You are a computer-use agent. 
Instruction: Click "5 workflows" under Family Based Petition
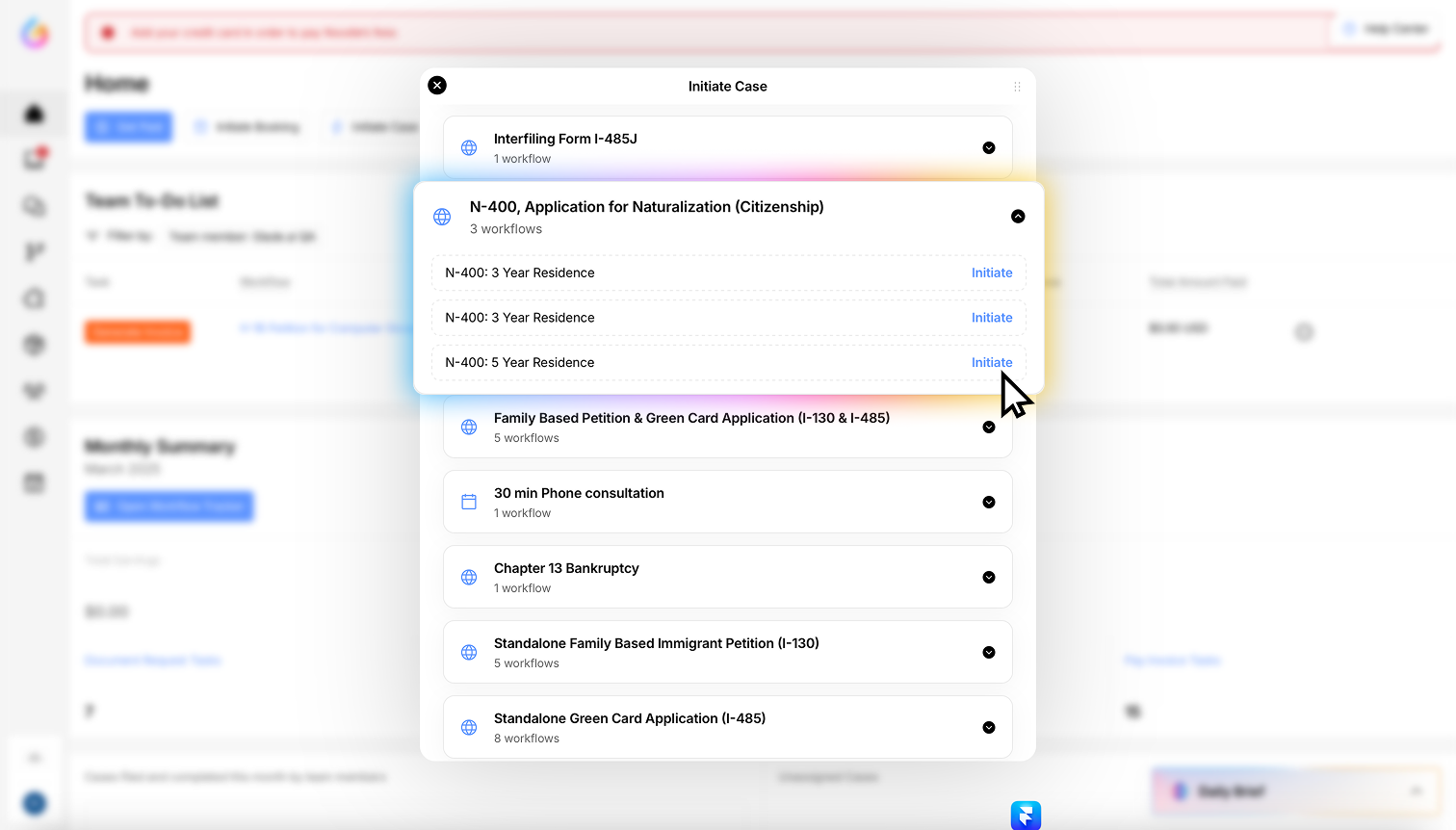click(x=527, y=438)
